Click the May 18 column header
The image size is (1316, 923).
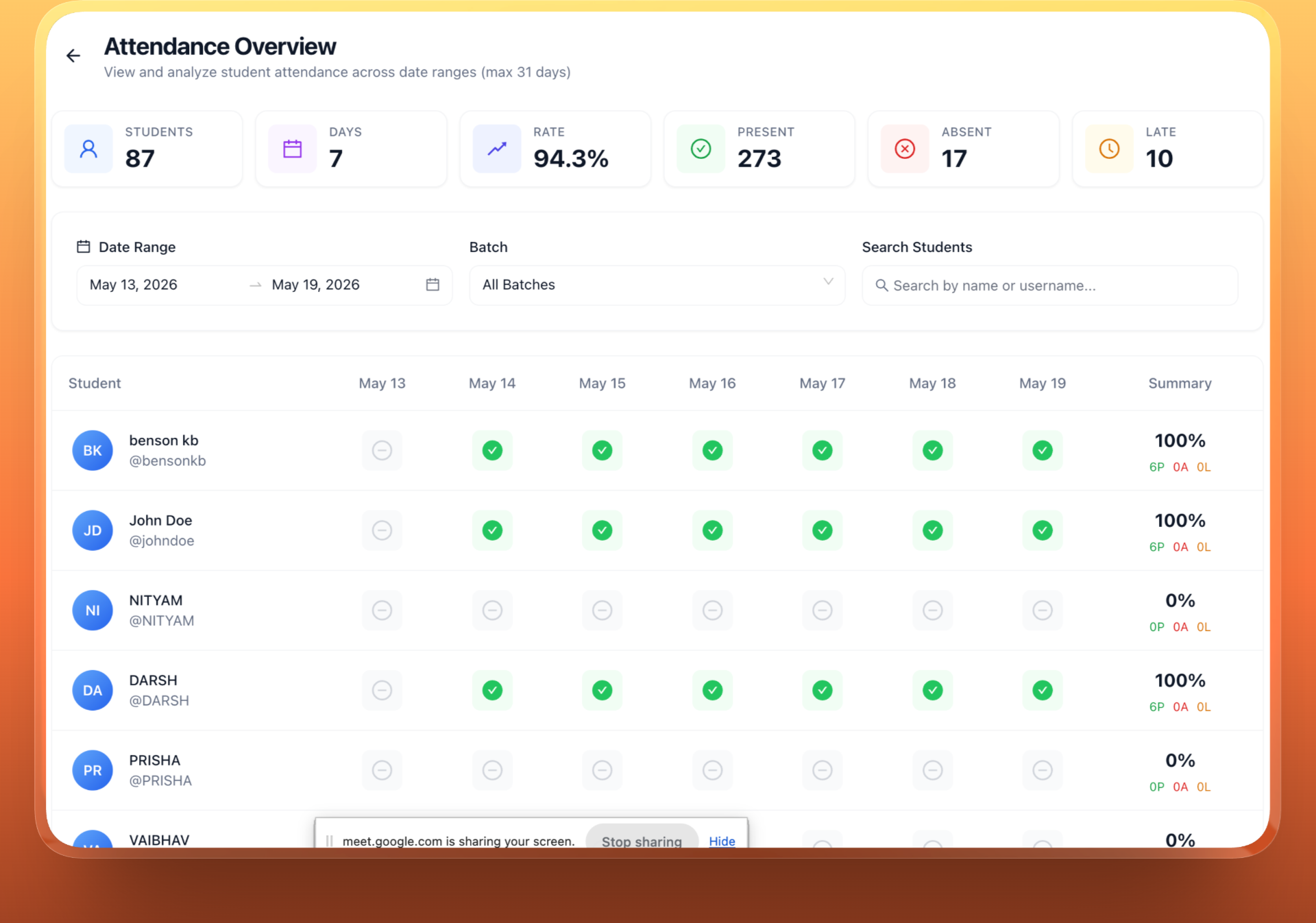[x=932, y=383]
